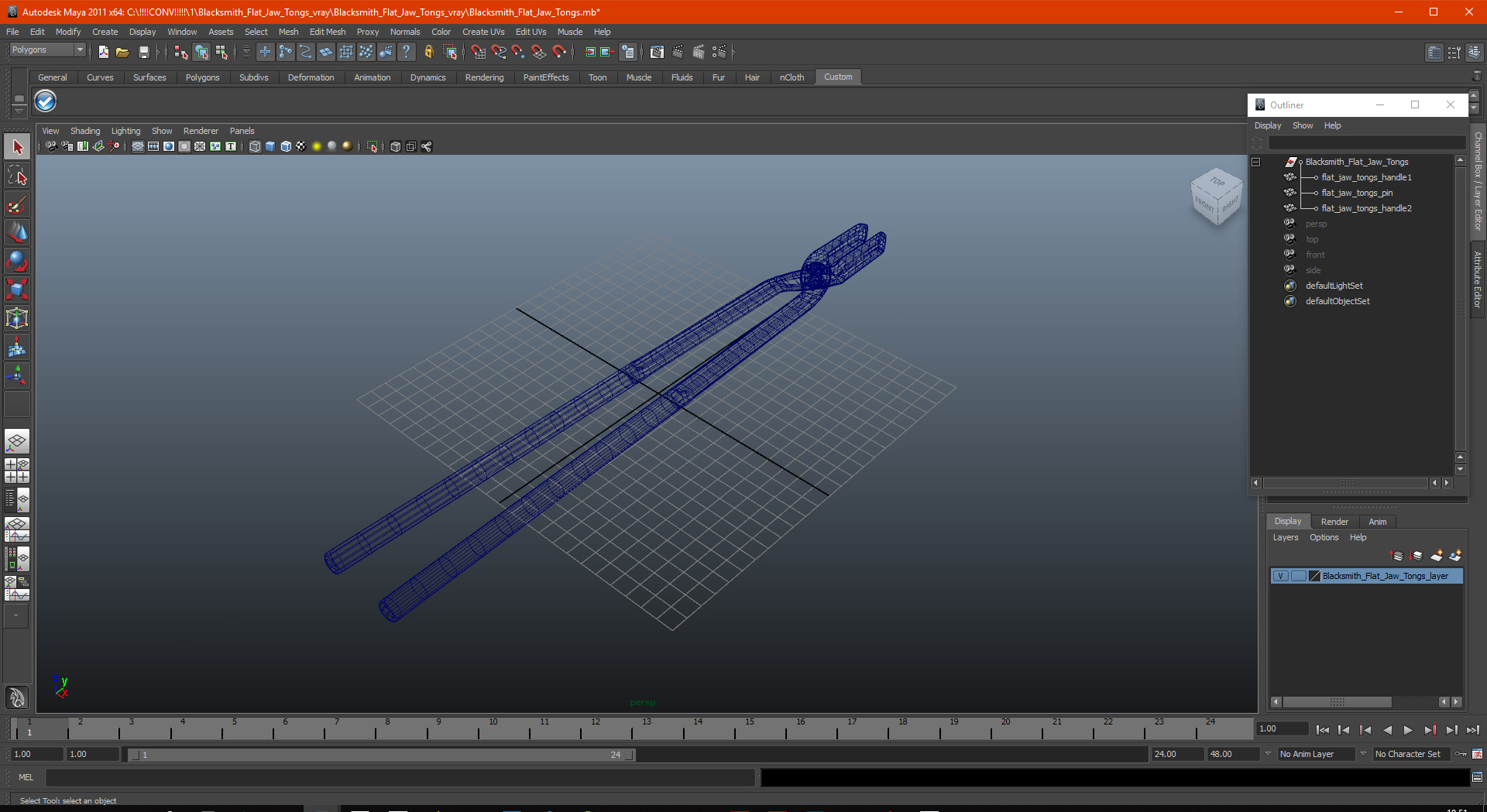The width and height of the screenshot is (1487, 812).
Task: Click the Select by object type icon
Action: pos(201,52)
